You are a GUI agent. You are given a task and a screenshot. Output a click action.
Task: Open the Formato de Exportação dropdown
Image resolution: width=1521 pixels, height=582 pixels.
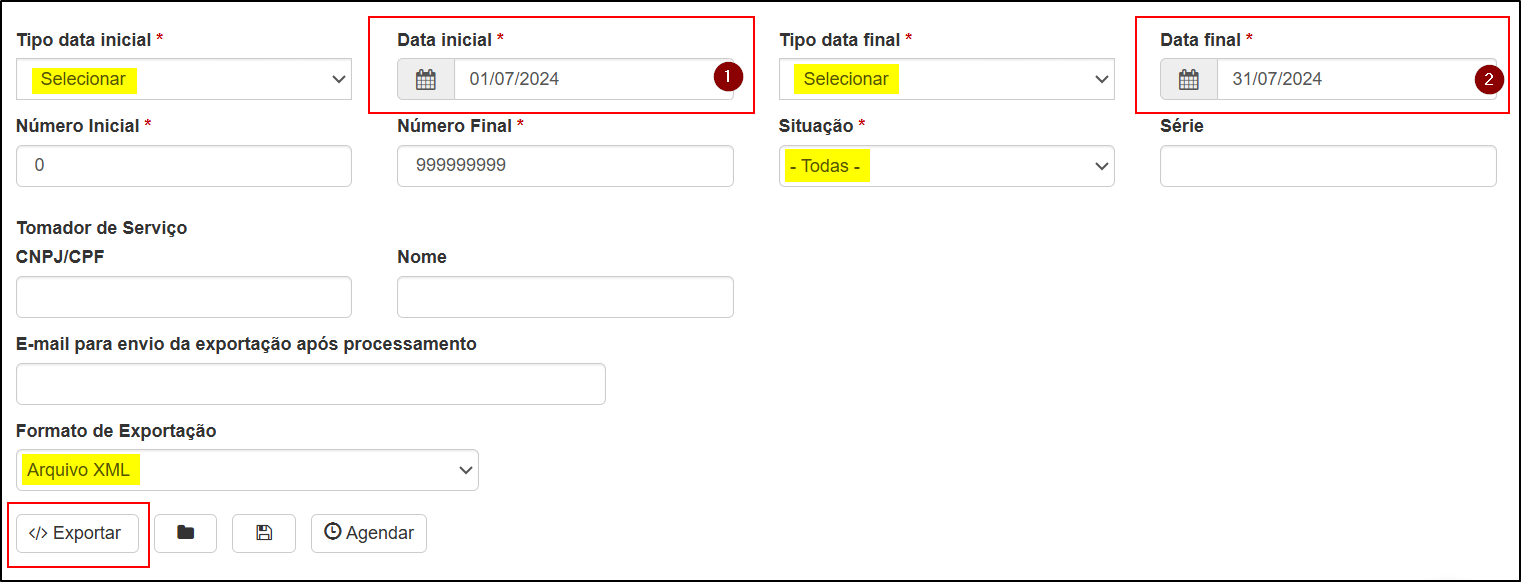tap(247, 470)
